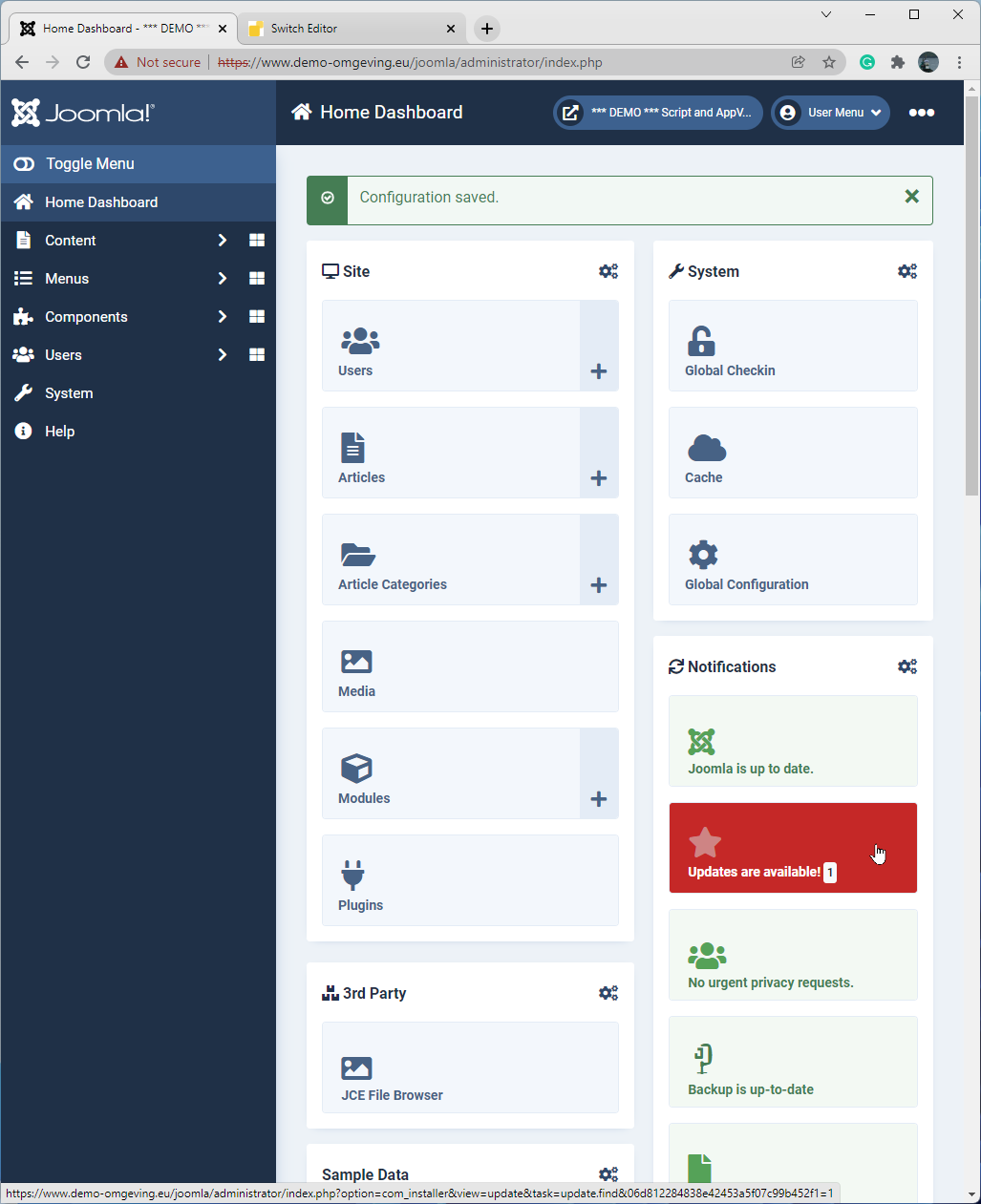Toggle the sidebar menu
The height and width of the screenshot is (1204, 981).
click(90, 164)
